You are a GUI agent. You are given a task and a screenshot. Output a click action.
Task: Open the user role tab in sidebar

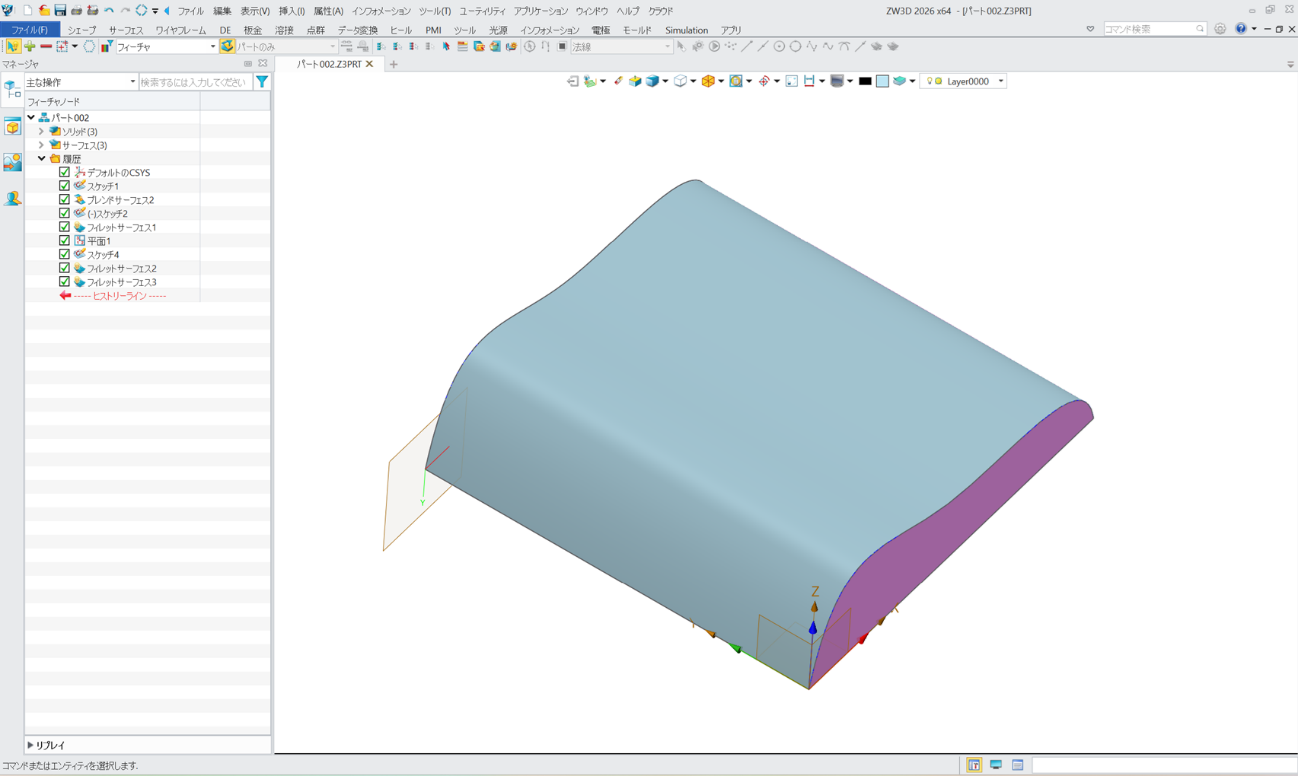12,199
